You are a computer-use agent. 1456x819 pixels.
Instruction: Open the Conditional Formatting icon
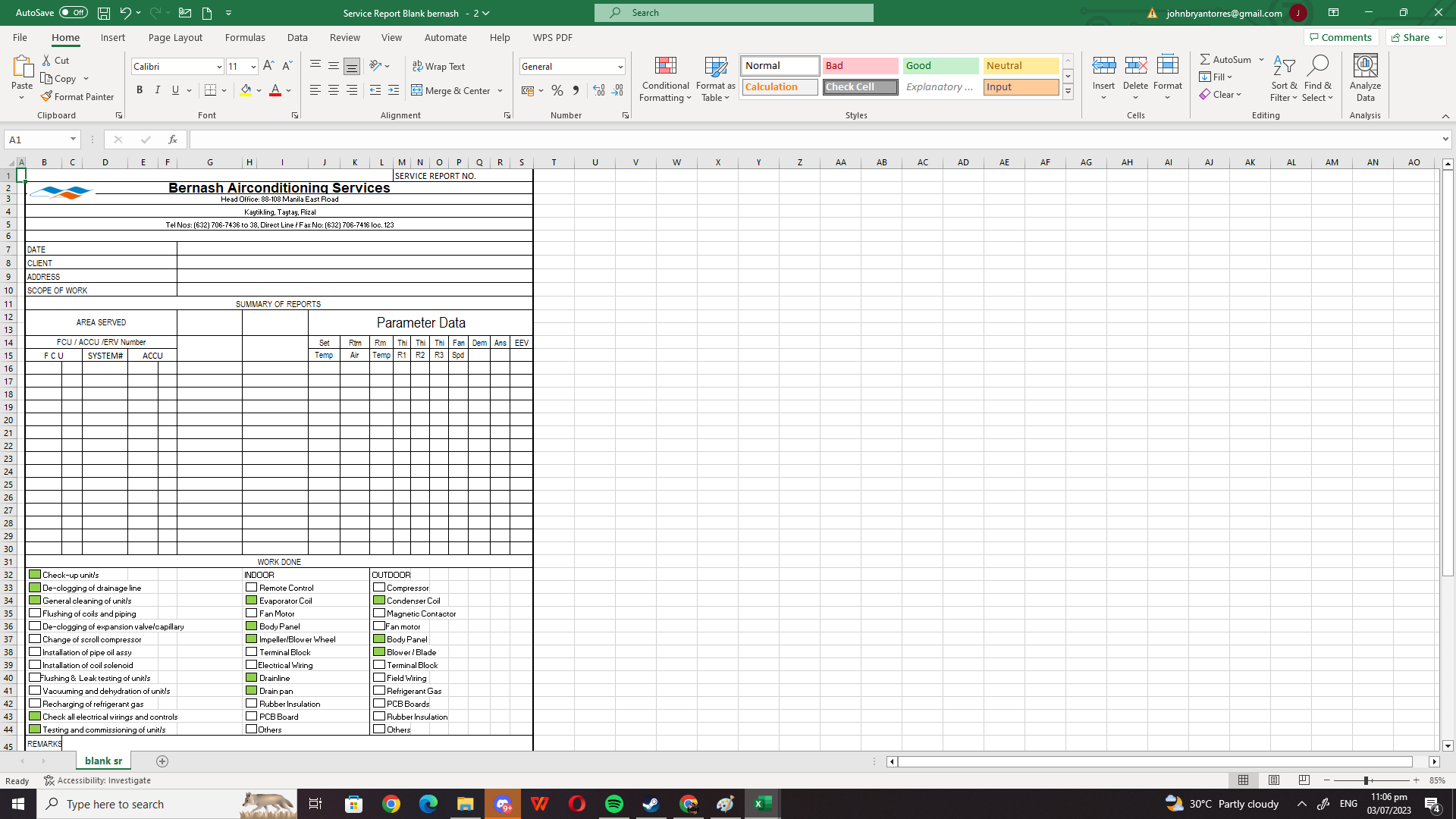[x=665, y=67]
